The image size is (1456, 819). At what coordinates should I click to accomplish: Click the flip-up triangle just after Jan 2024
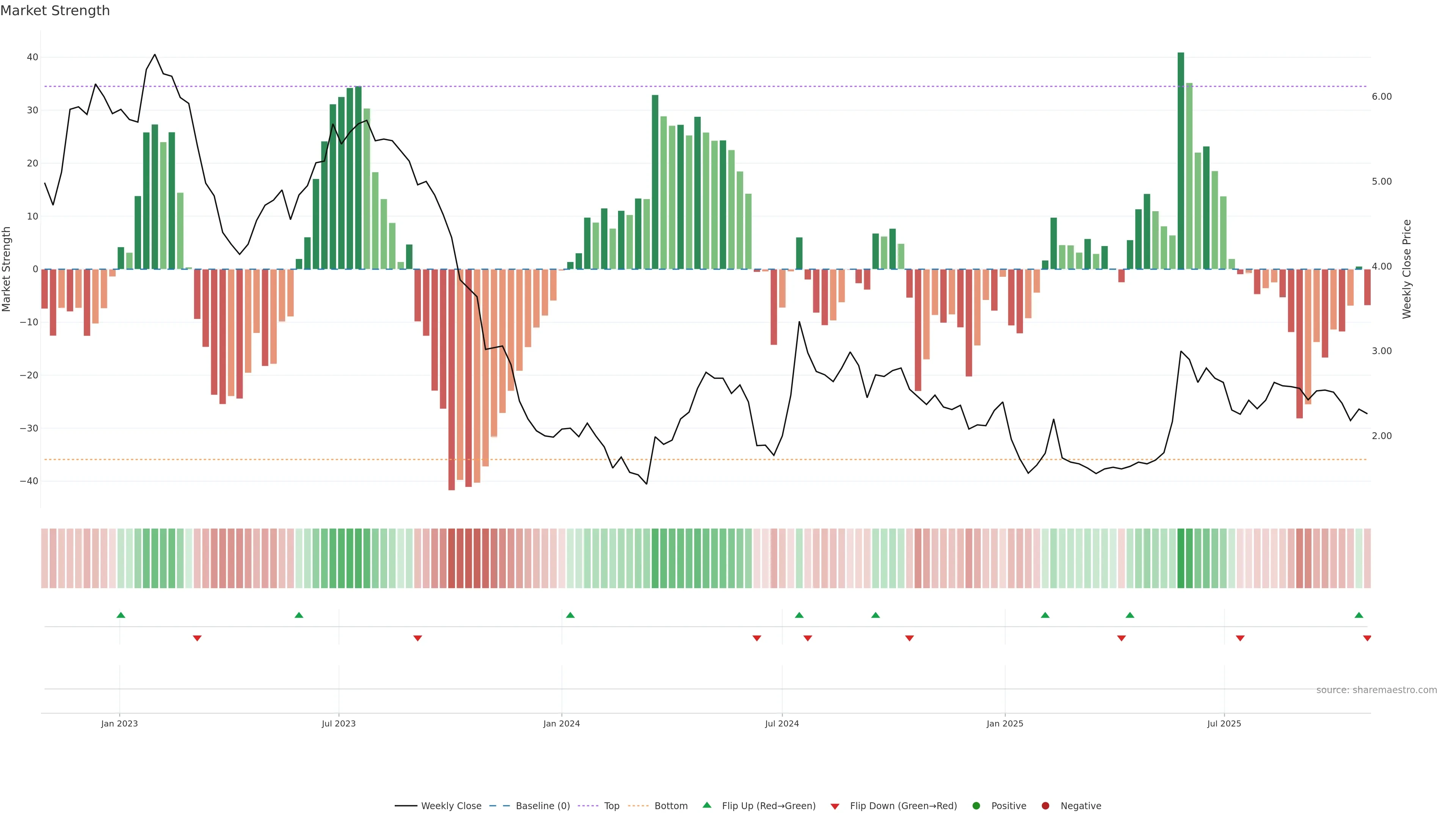(x=570, y=615)
